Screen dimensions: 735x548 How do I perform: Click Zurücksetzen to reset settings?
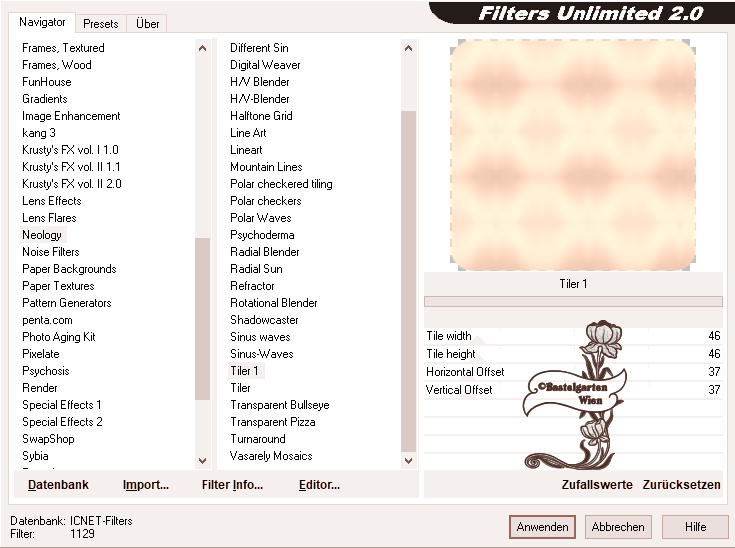682,485
